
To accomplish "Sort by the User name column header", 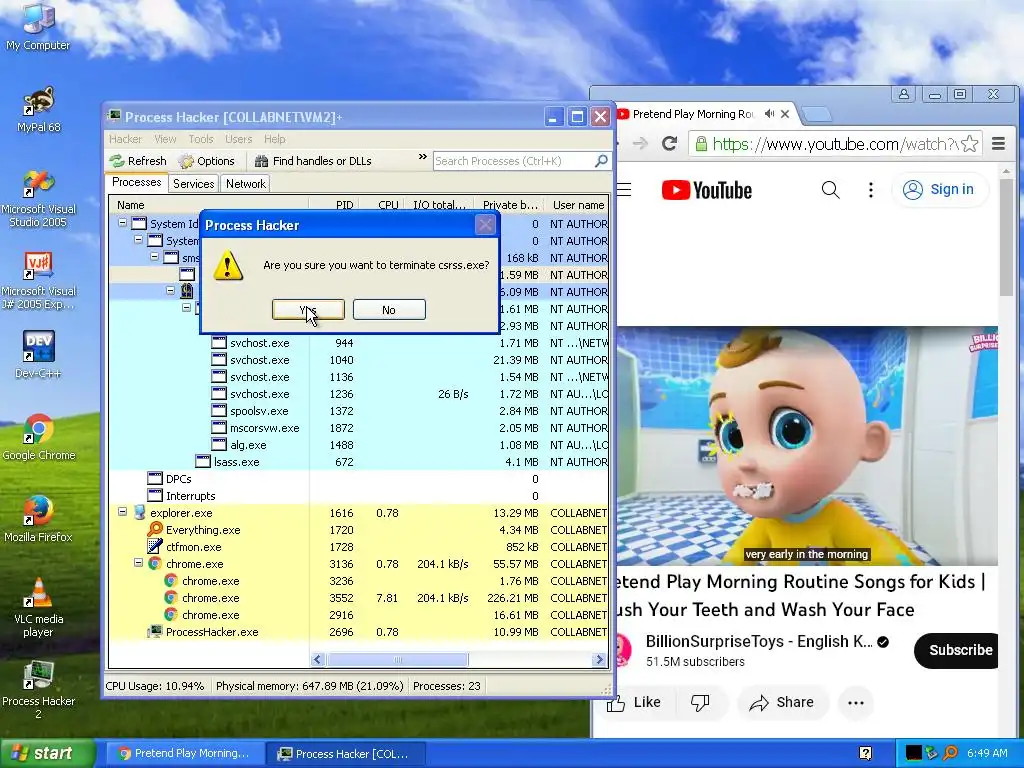I will [x=578, y=205].
